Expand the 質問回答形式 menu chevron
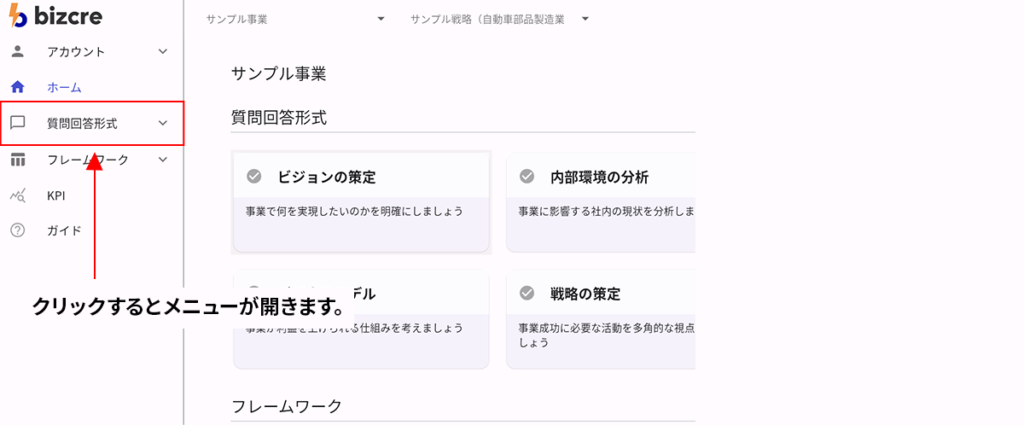1024x425 pixels. [163, 123]
